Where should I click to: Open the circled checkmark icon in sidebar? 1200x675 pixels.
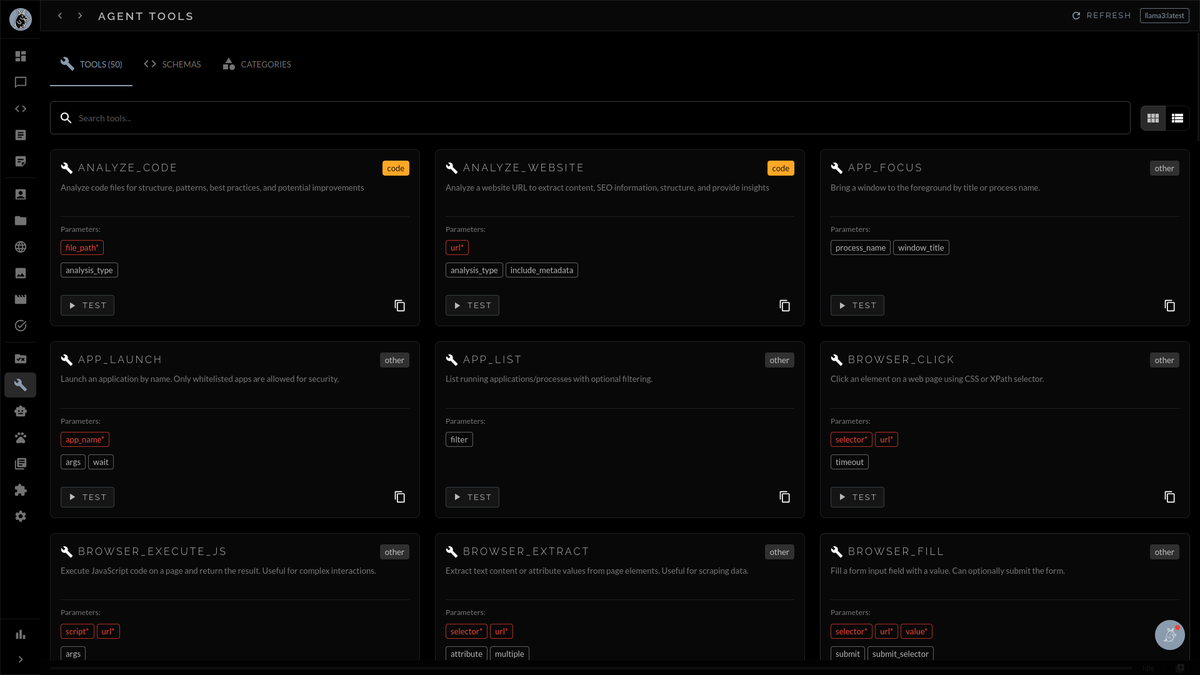coord(20,325)
